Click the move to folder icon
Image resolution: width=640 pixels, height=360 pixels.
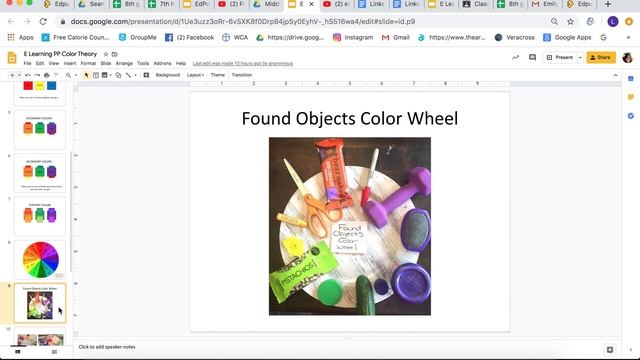(x=115, y=54)
